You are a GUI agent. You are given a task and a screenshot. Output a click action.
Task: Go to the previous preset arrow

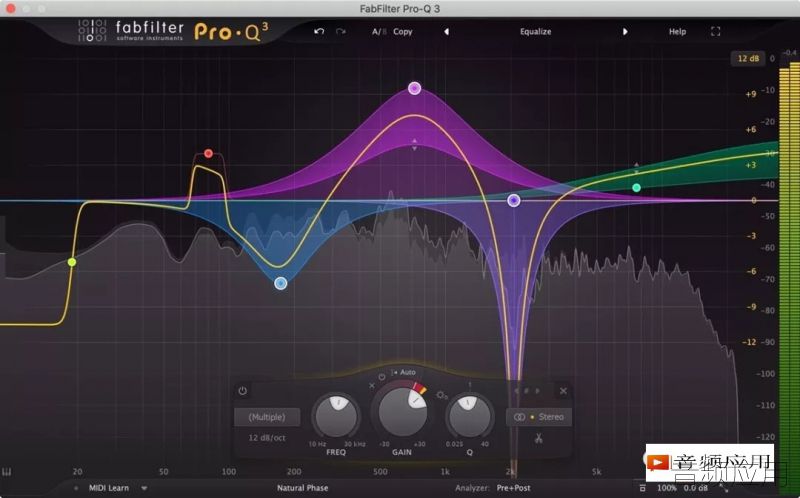(x=446, y=32)
